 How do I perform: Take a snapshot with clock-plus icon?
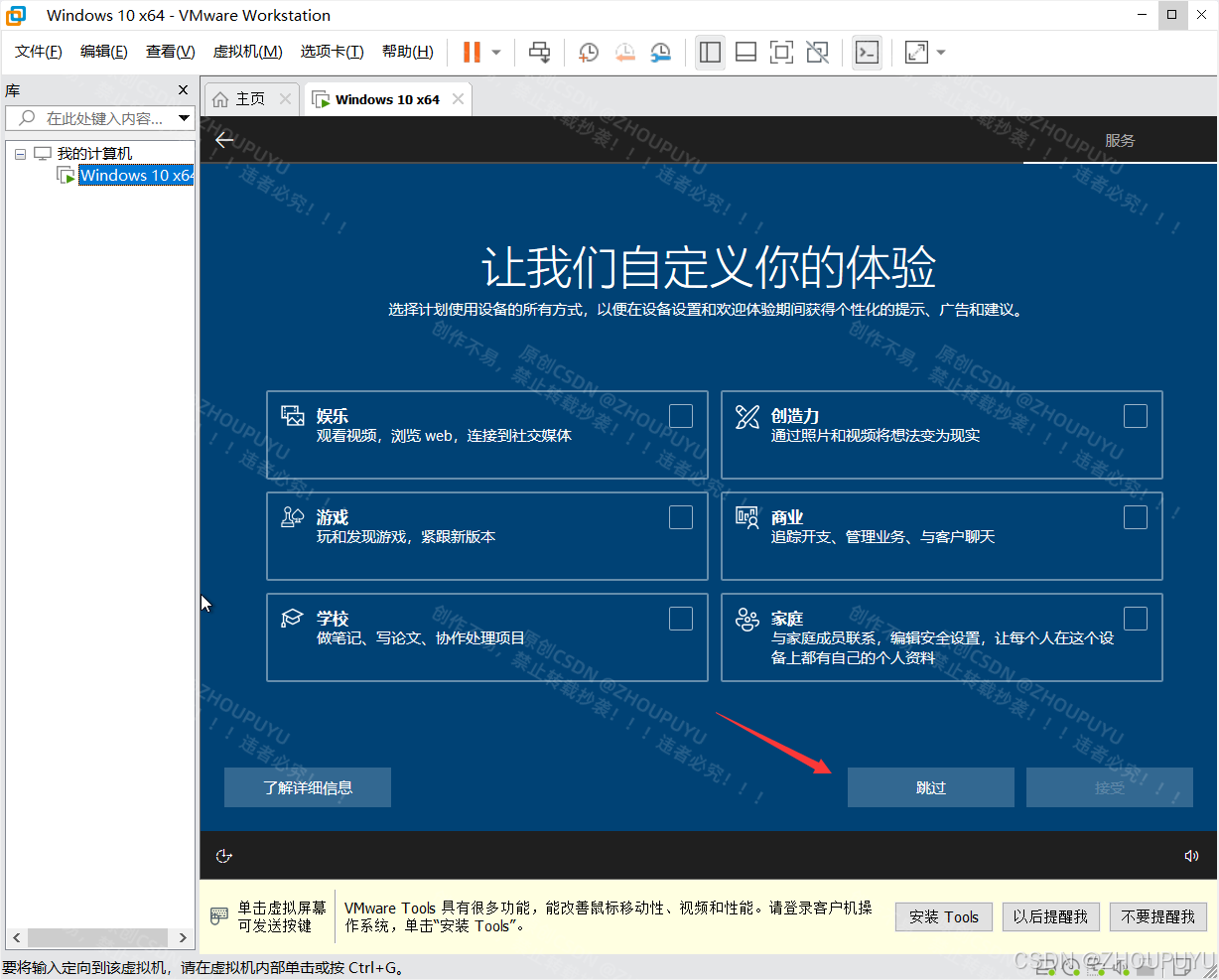click(589, 52)
